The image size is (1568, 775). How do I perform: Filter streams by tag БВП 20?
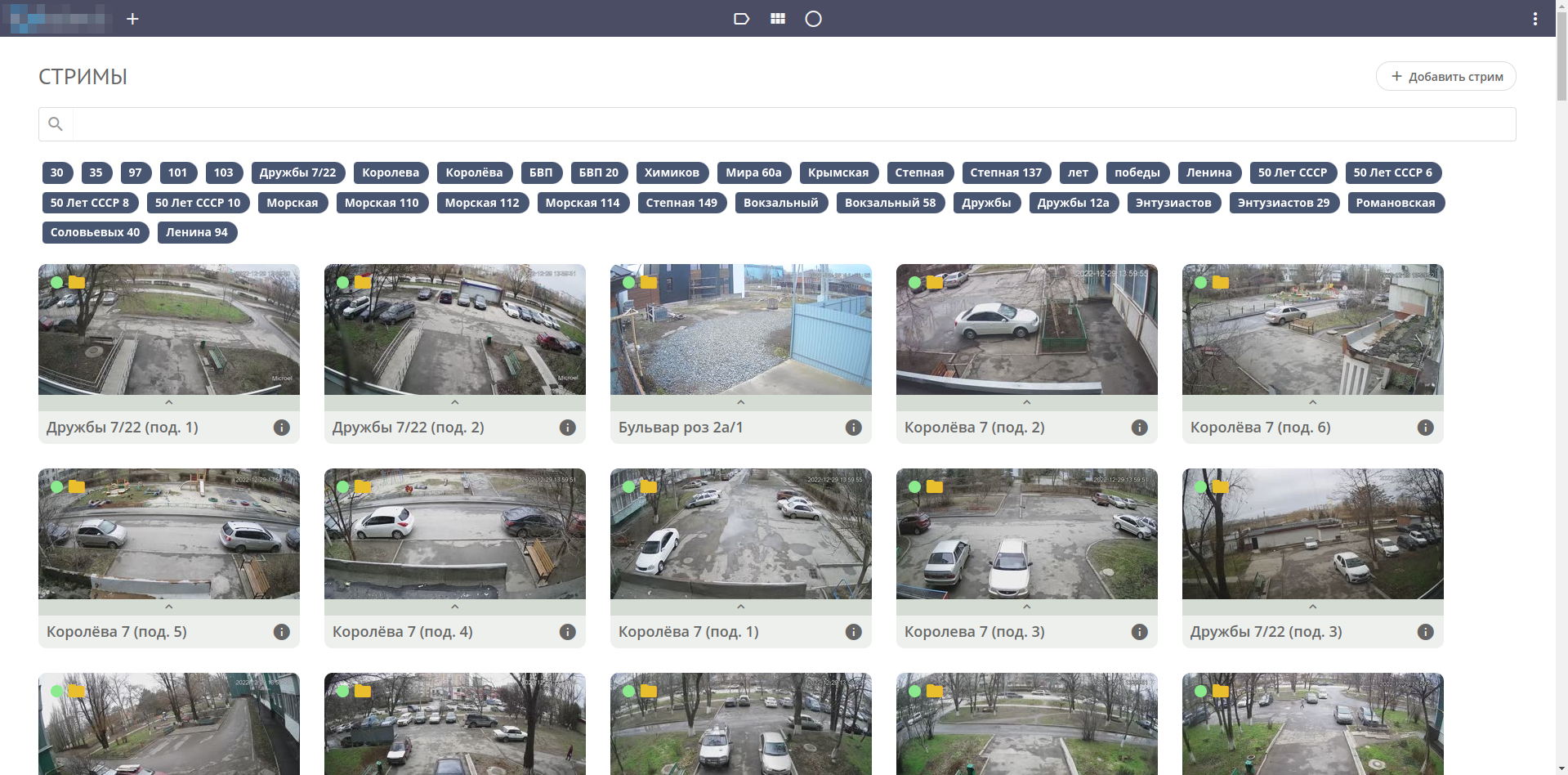coord(599,172)
